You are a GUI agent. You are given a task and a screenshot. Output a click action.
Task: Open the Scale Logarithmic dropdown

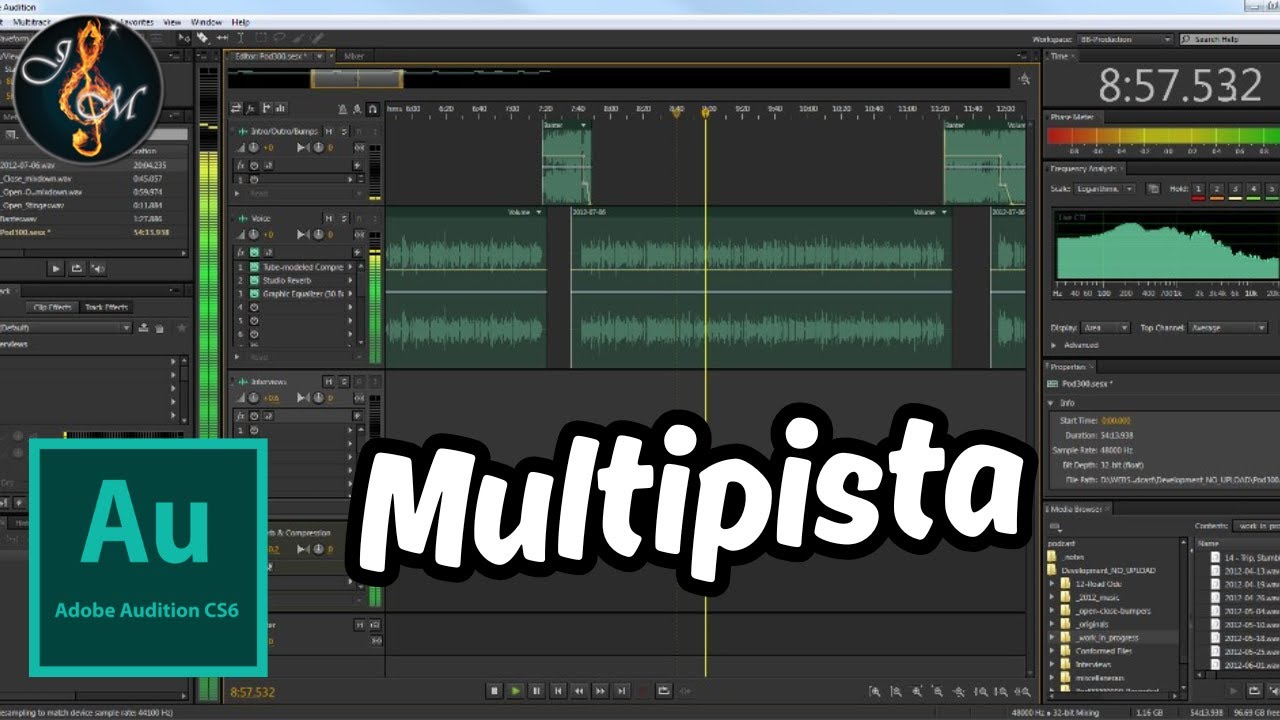pos(1105,188)
